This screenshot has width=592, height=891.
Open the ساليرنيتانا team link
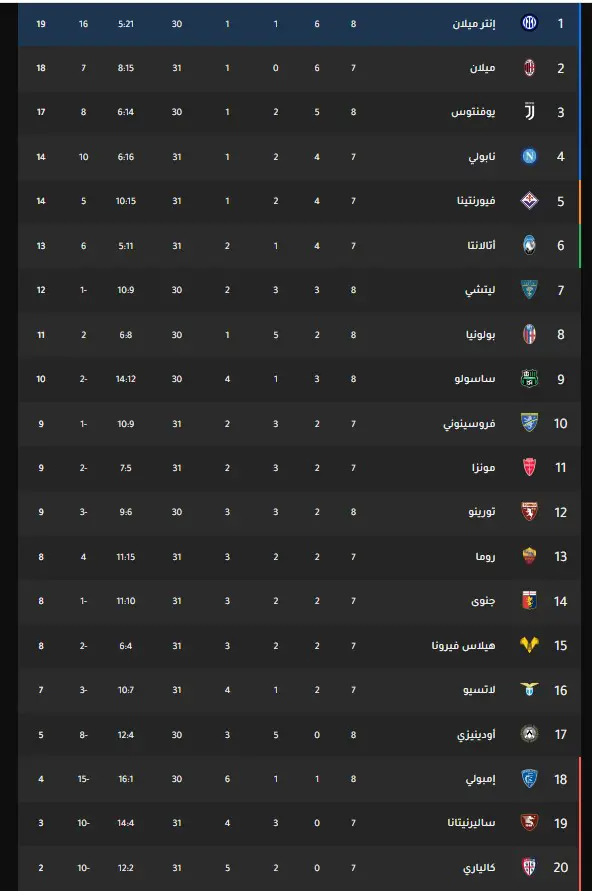click(471, 823)
